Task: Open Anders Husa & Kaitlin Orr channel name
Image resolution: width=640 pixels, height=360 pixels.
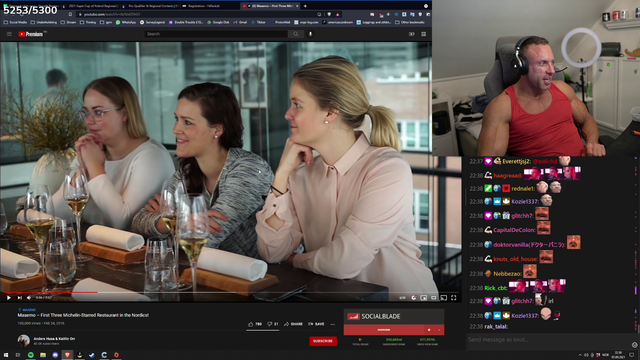Action: pos(54,339)
